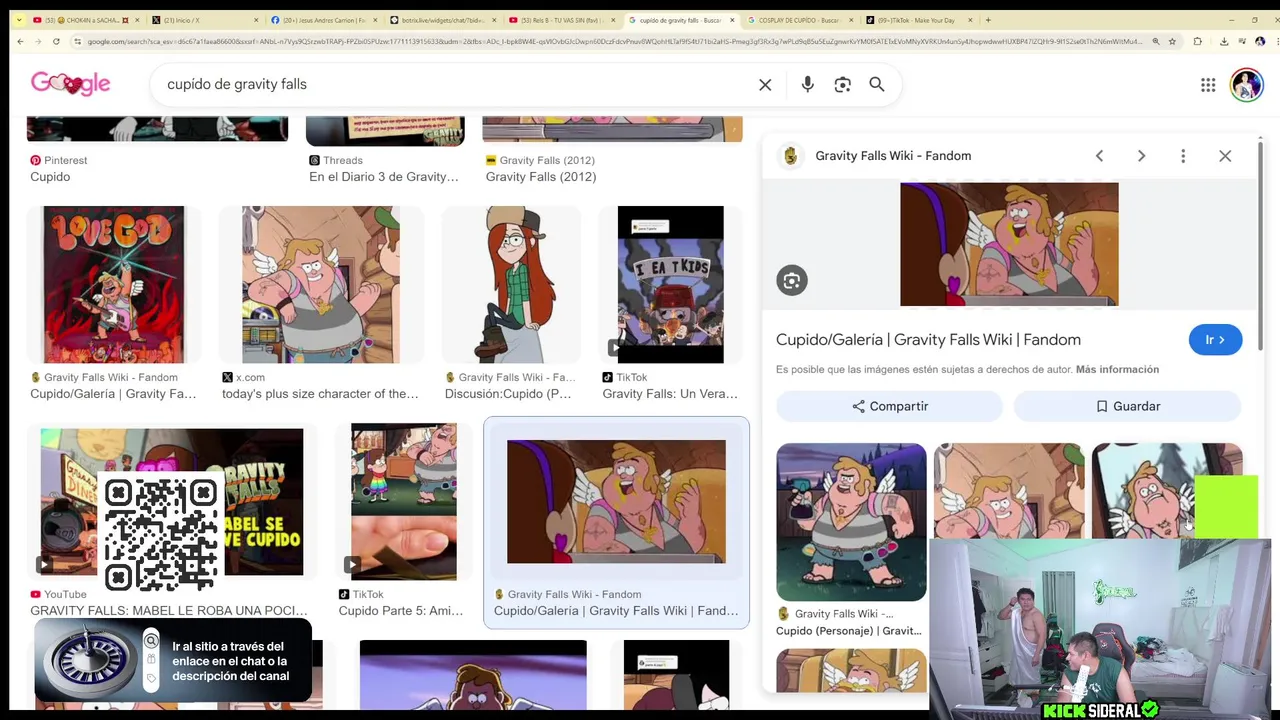Viewport: 1280px width, 720px height.
Task: Open Google Lens search by image icon
Action: [842, 85]
